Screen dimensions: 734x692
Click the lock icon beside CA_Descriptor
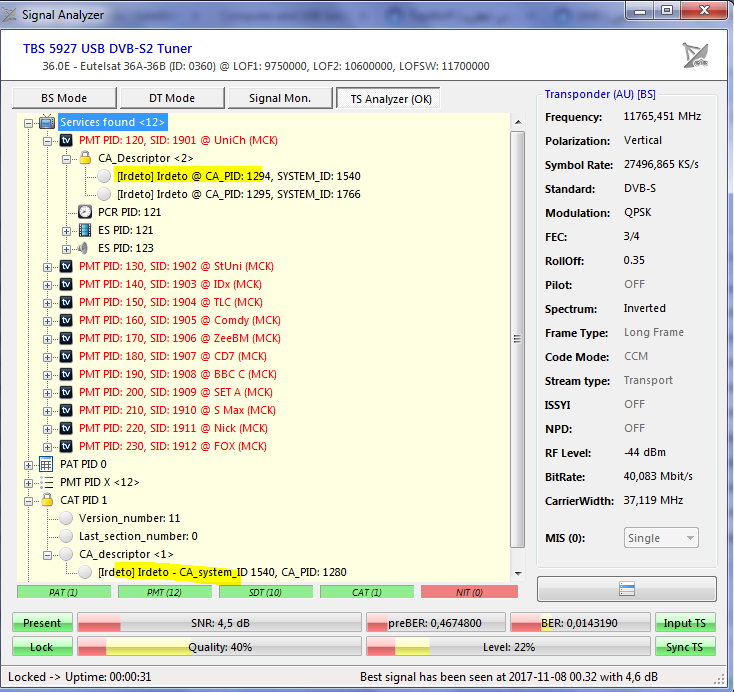(x=85, y=158)
